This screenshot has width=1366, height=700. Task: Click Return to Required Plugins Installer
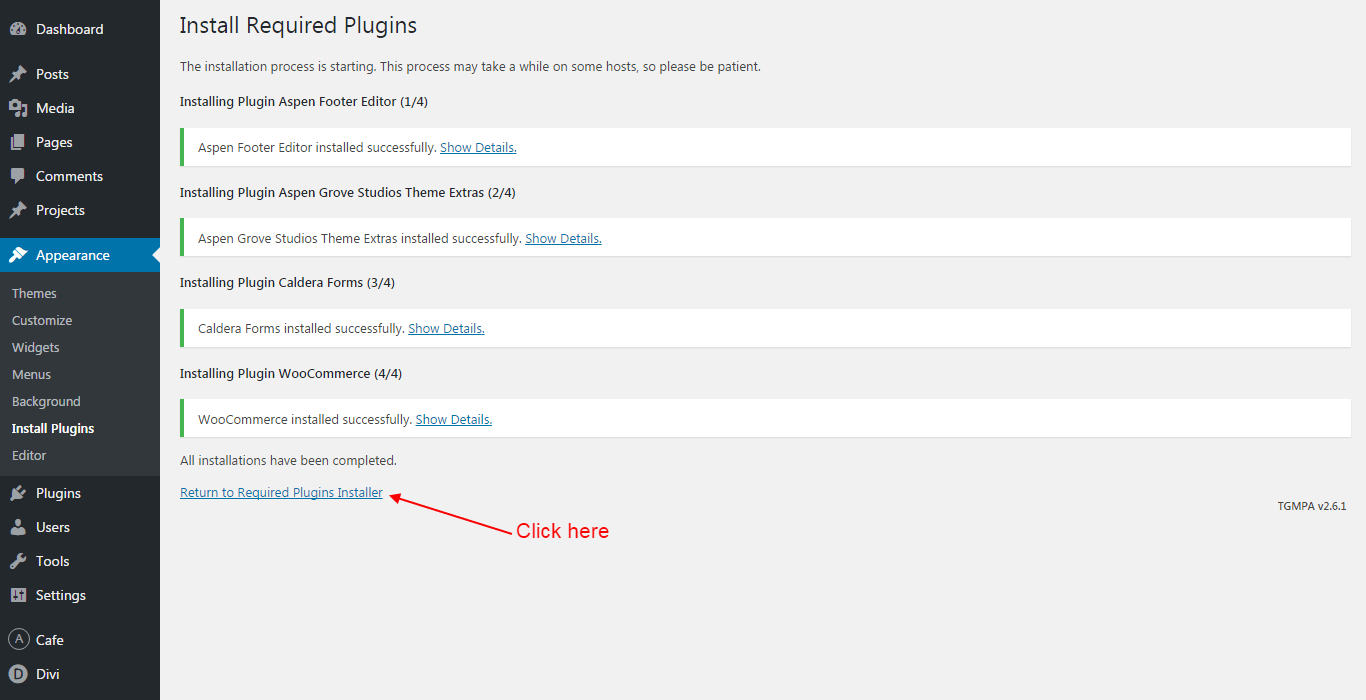coord(281,492)
